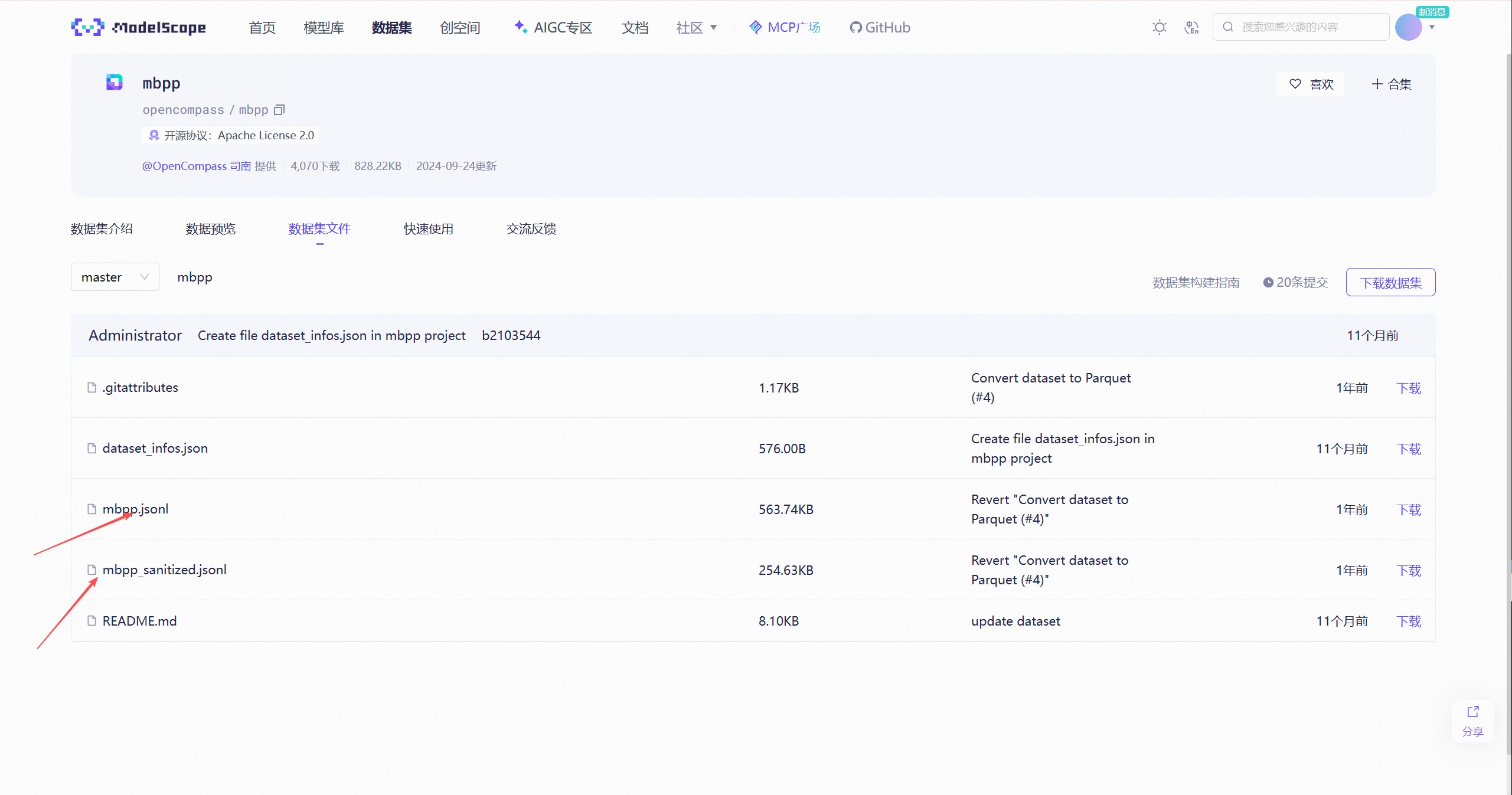
Task: Open the user avatar menu
Action: click(1408, 27)
